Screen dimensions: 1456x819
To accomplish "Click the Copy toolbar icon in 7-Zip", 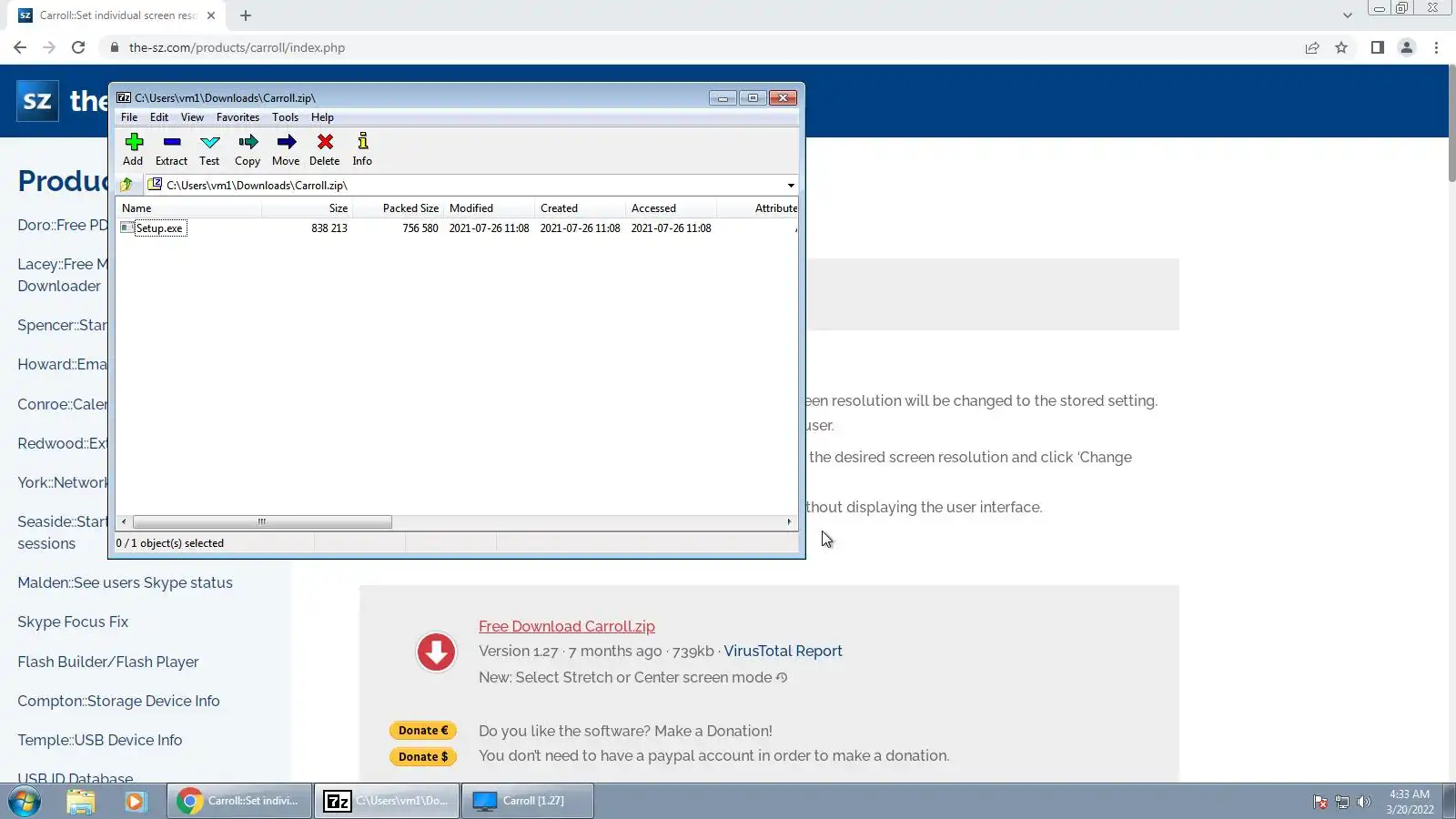I will click(x=248, y=149).
